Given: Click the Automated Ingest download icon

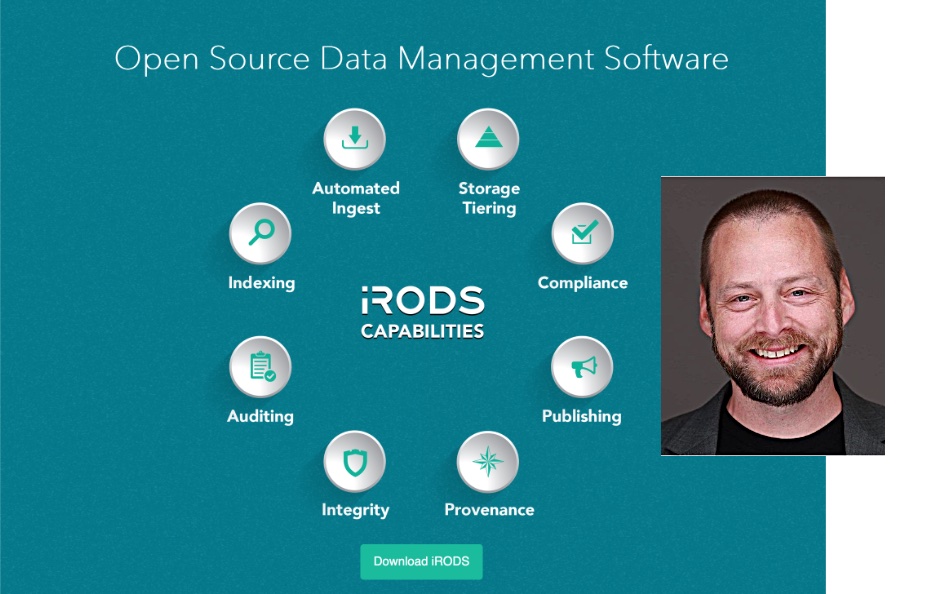Looking at the screenshot, I should coord(354,139).
